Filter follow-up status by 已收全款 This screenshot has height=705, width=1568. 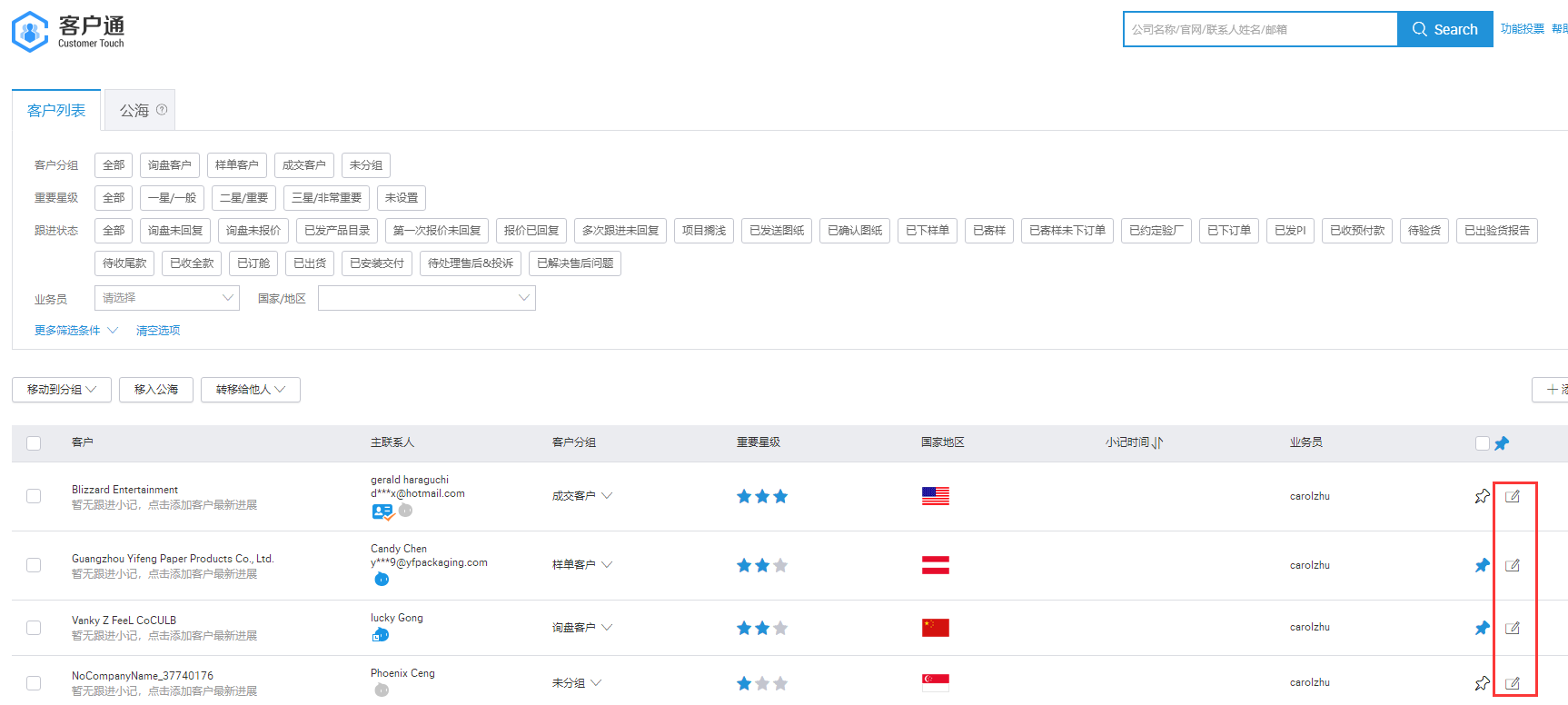[192, 263]
